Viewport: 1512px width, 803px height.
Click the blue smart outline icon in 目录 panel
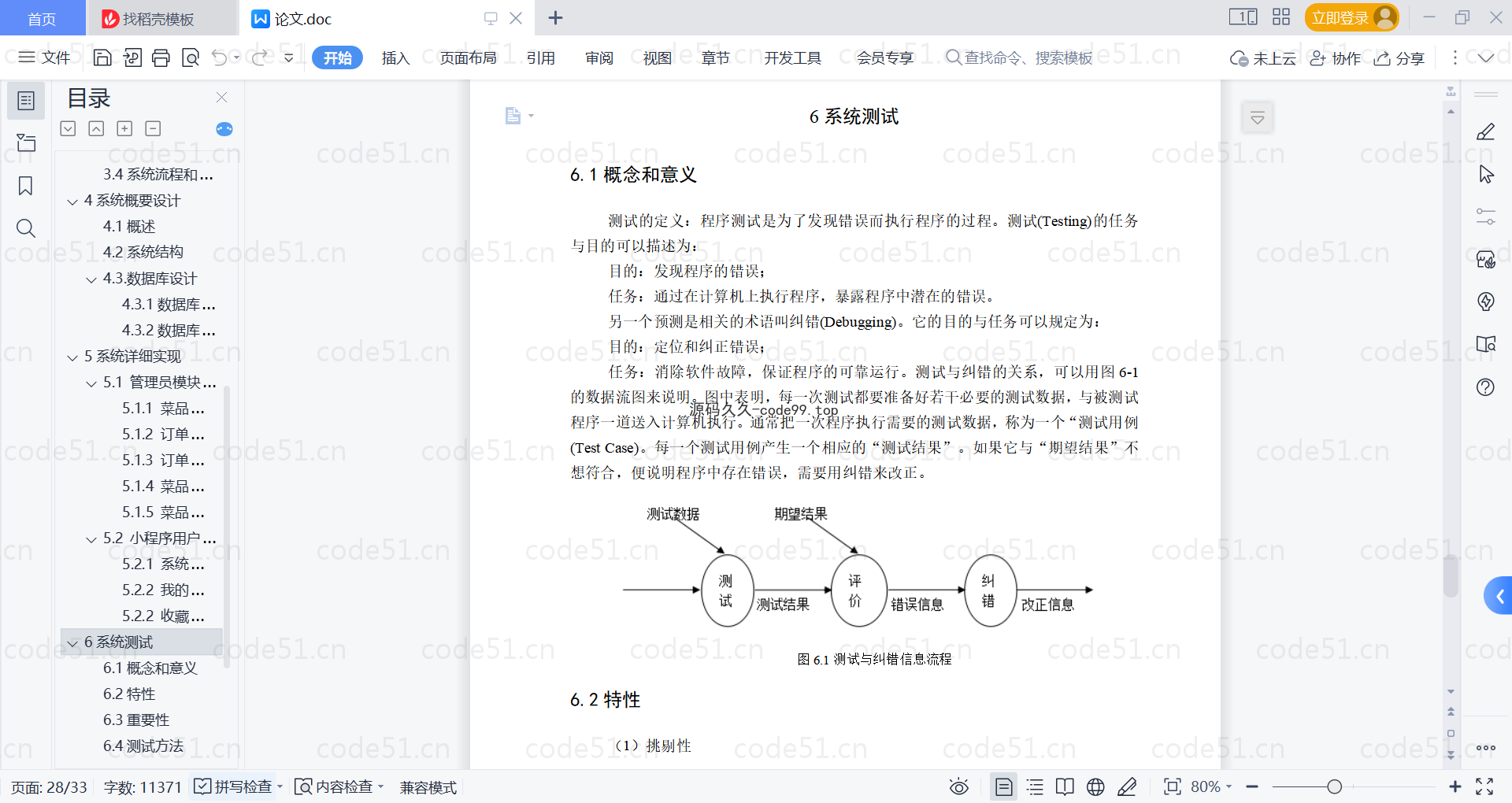pyautogui.click(x=224, y=129)
